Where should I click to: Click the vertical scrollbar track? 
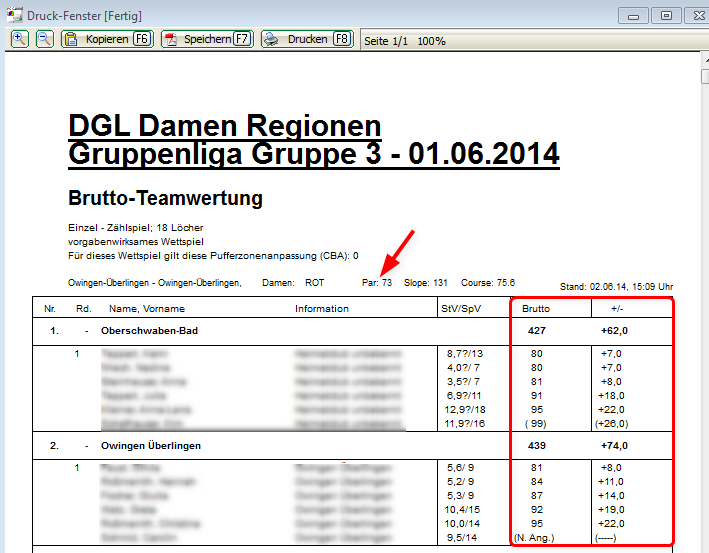[700, 300]
